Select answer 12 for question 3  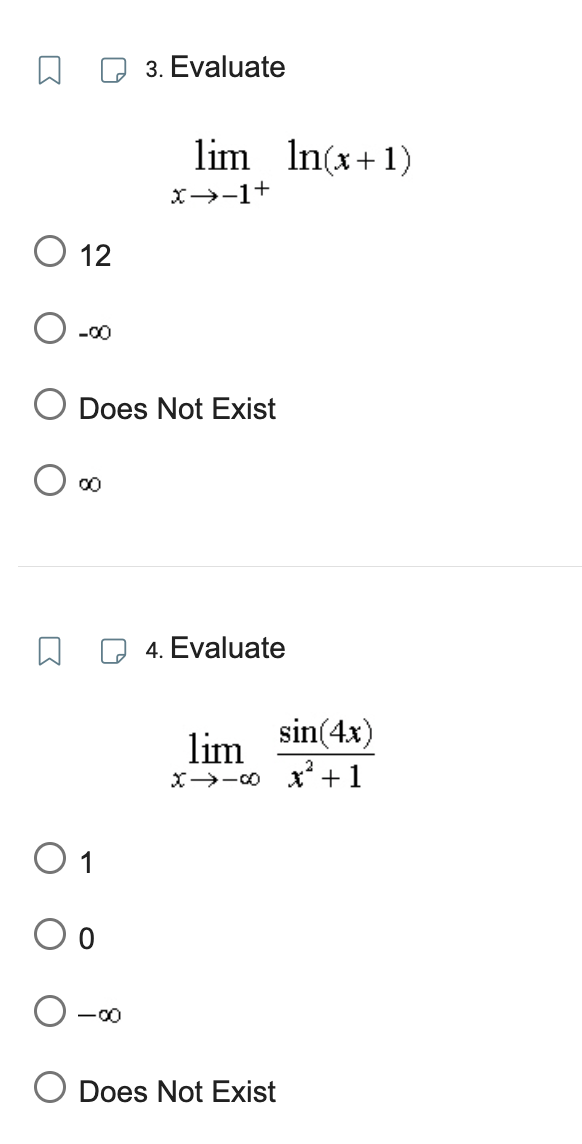point(48,253)
